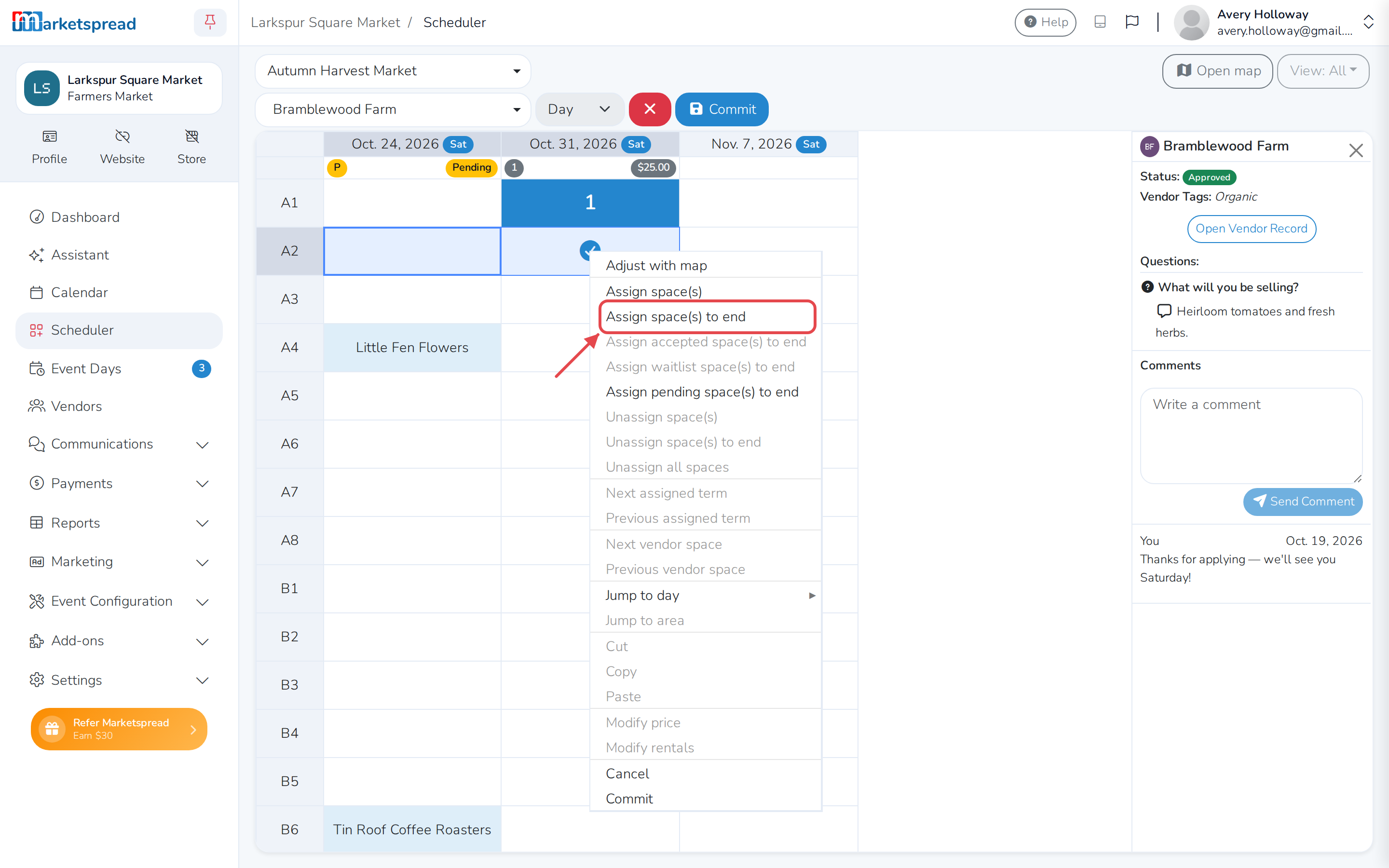This screenshot has width=1389, height=868.
Task: Click the $25.00 price badge
Action: coord(653,168)
